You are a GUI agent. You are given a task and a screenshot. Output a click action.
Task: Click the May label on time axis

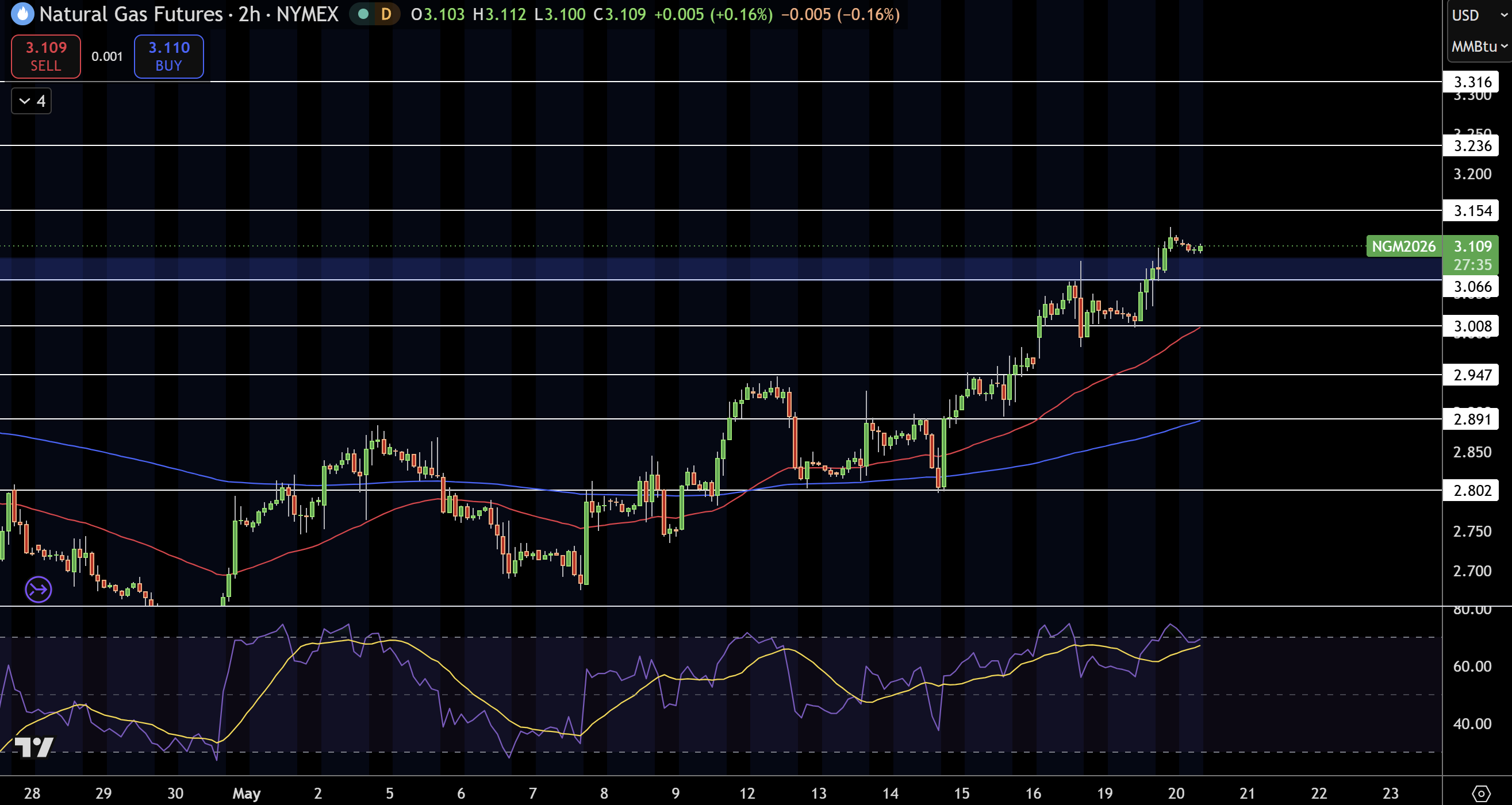point(247,794)
